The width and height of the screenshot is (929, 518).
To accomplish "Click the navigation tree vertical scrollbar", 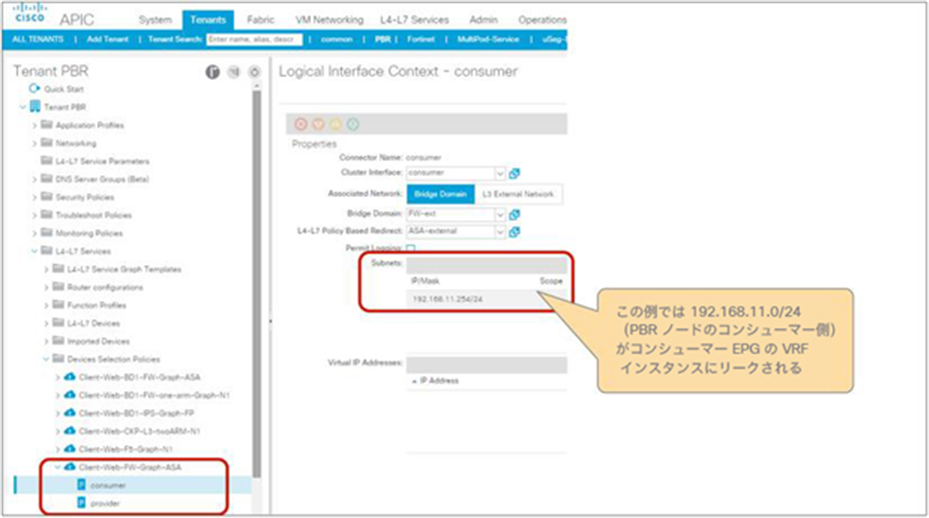I will click(257, 282).
